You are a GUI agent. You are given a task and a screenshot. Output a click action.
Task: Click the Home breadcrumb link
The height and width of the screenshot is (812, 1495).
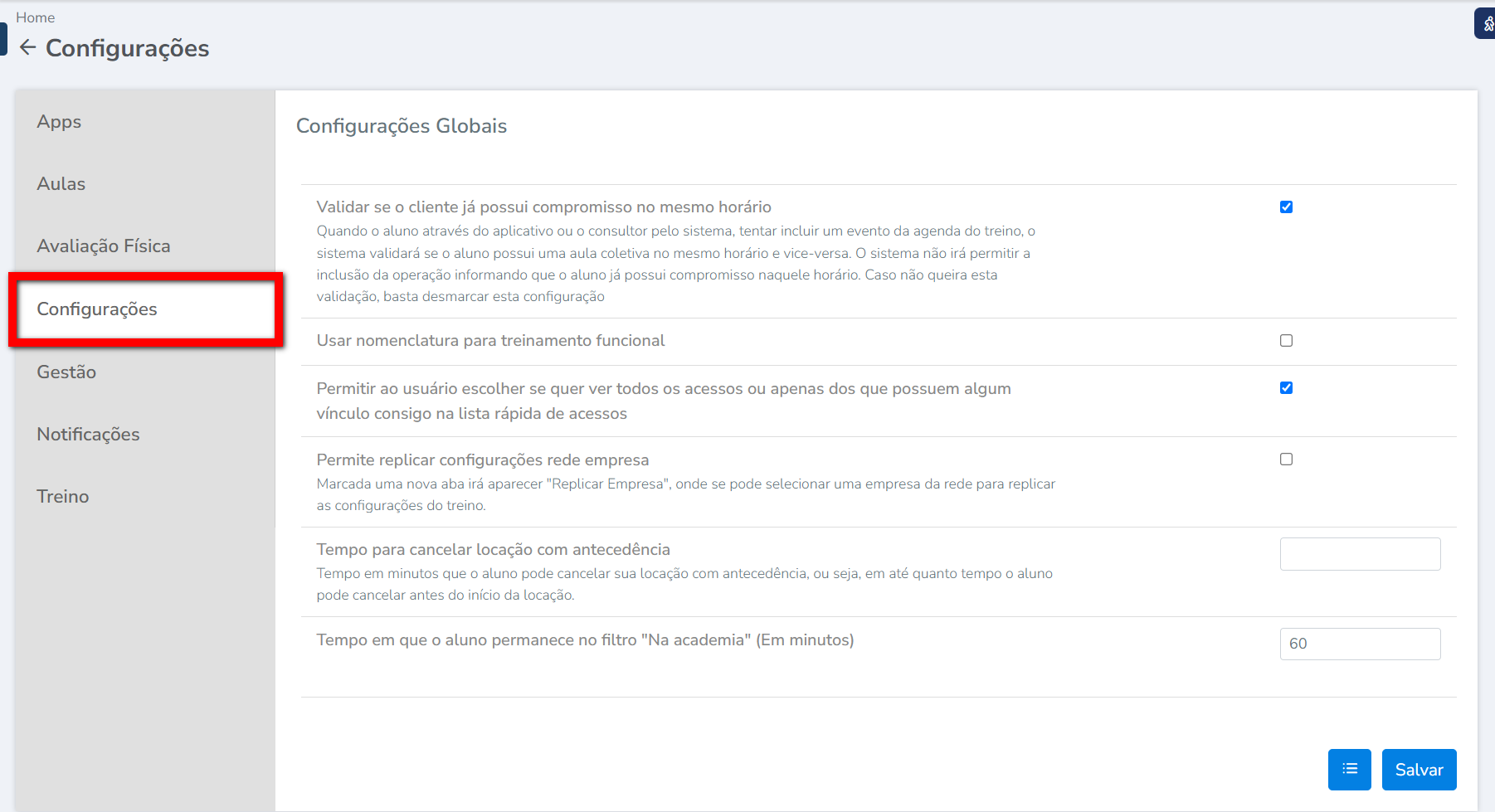pyautogui.click(x=35, y=17)
